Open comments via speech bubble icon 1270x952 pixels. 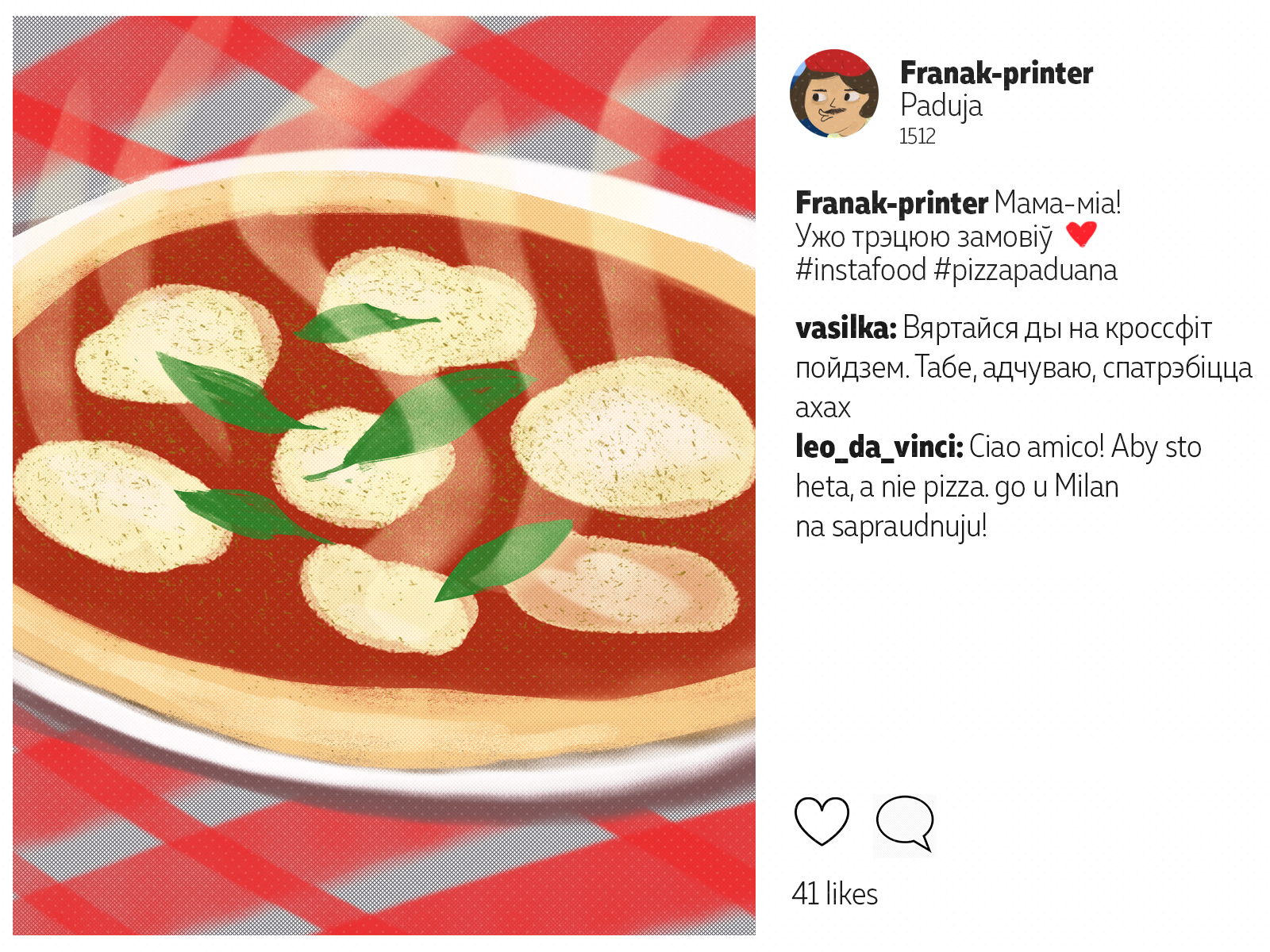(905, 823)
